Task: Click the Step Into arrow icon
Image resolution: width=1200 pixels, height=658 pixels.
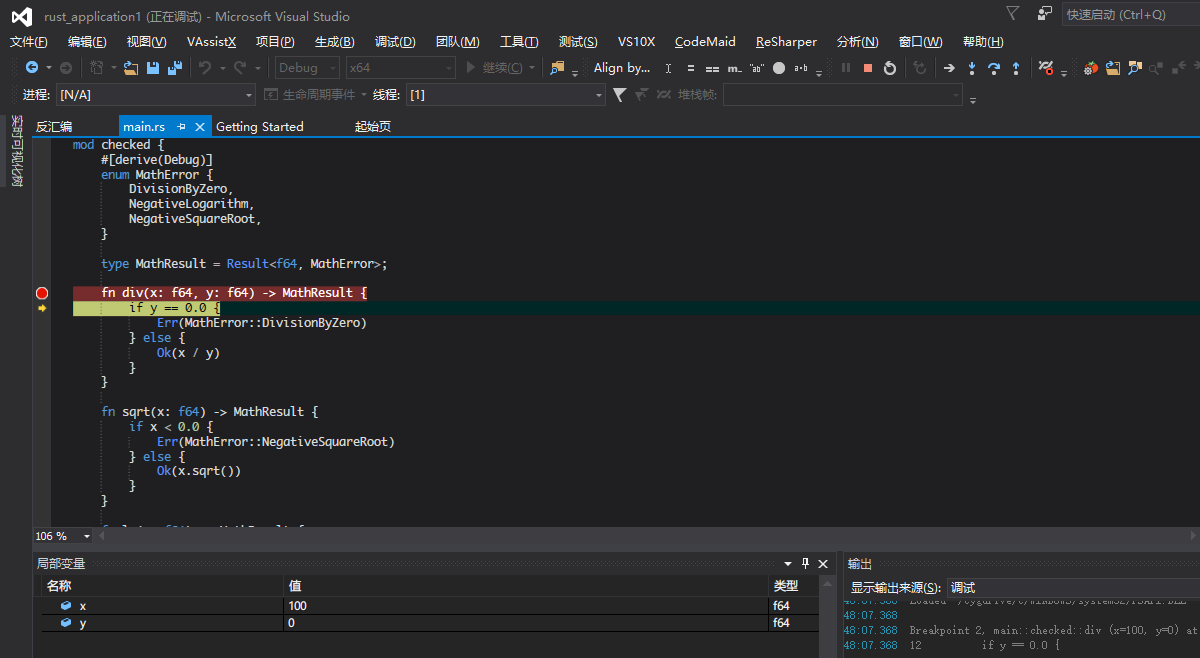Action: (x=971, y=68)
